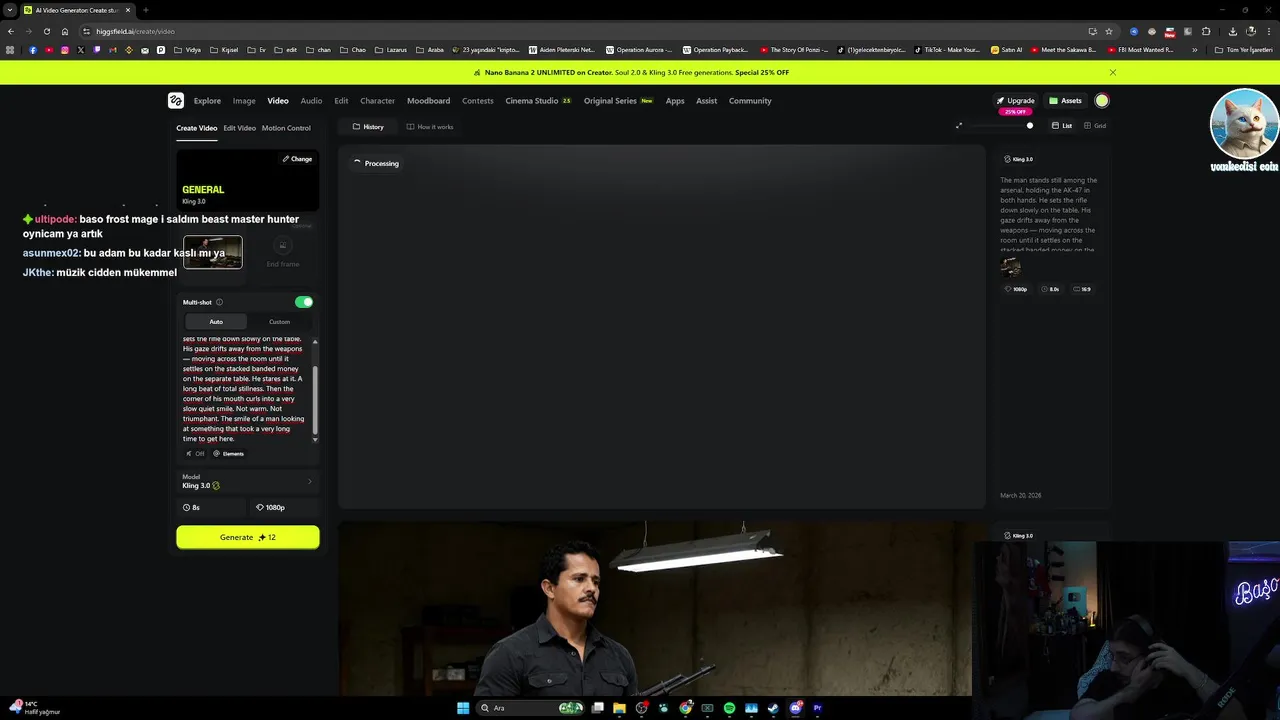
Task: Bookmark this page with the star icon
Action: [1108, 31]
